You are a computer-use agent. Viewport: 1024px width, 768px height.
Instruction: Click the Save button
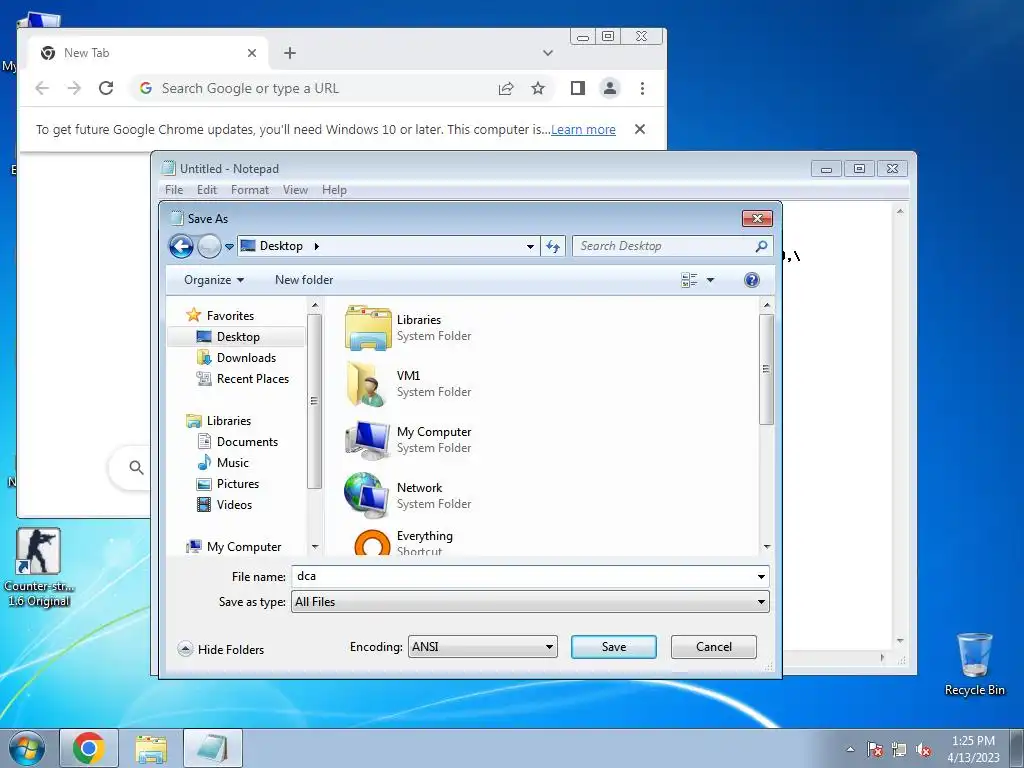click(614, 647)
